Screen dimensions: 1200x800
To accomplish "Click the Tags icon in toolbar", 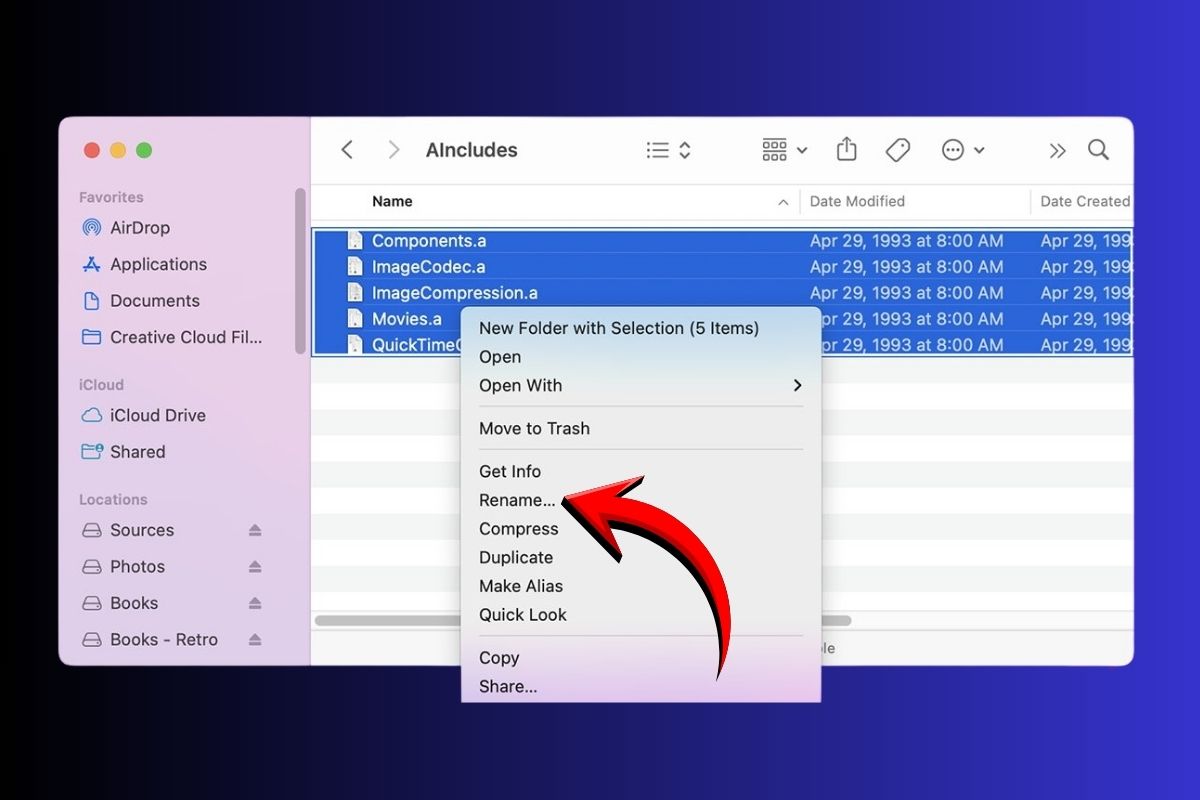I will 898,150.
